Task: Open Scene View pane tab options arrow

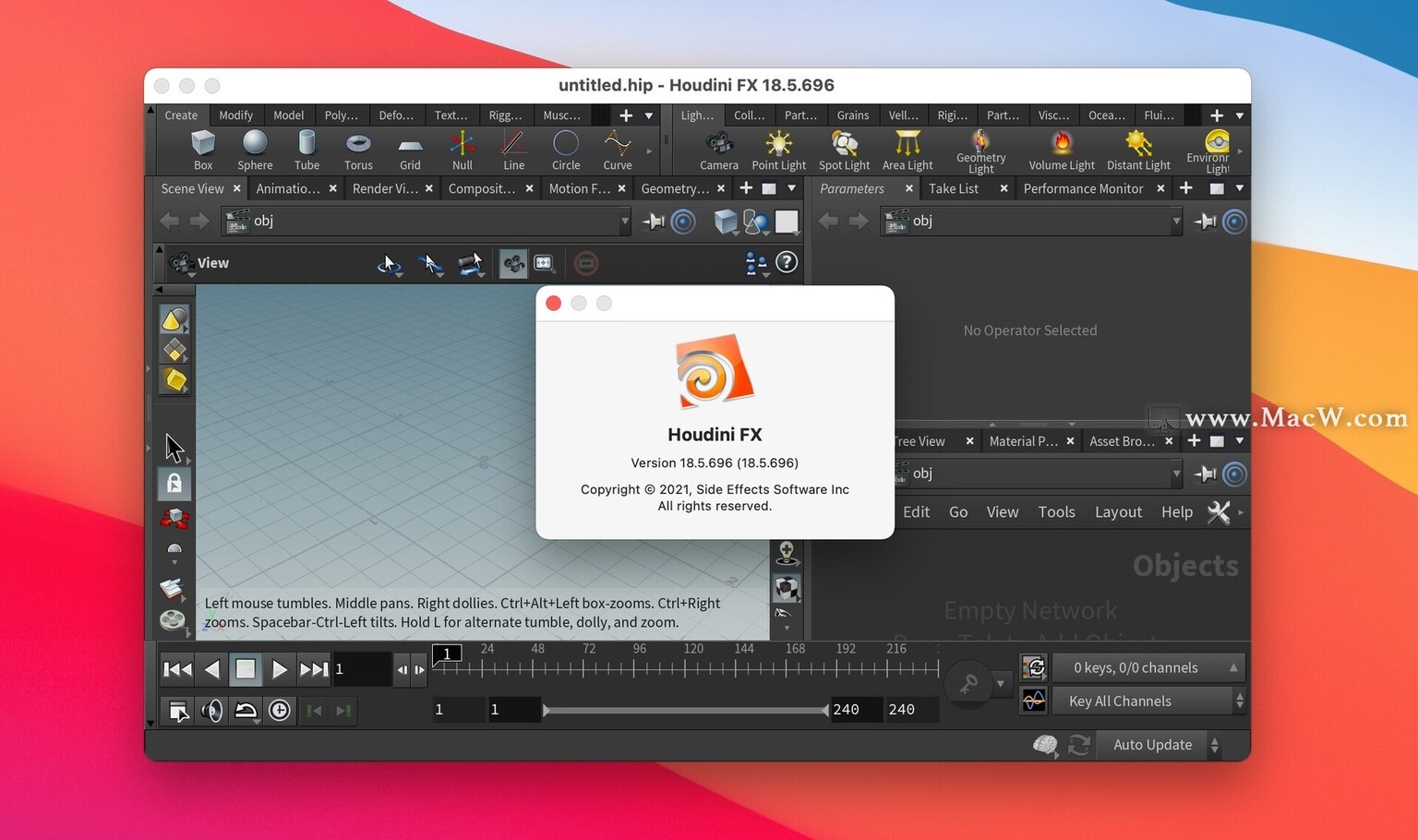Action: [x=791, y=188]
